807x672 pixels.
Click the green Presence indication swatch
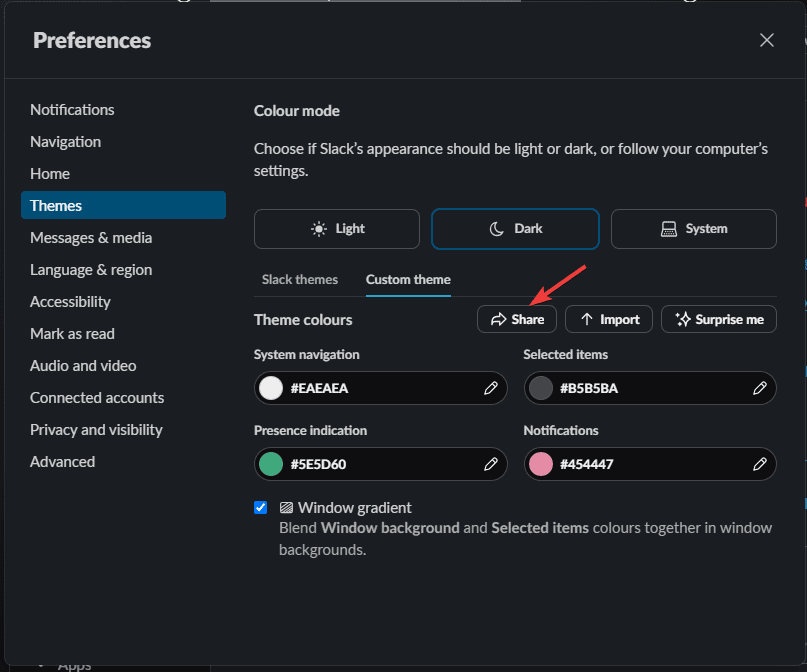[x=271, y=464]
